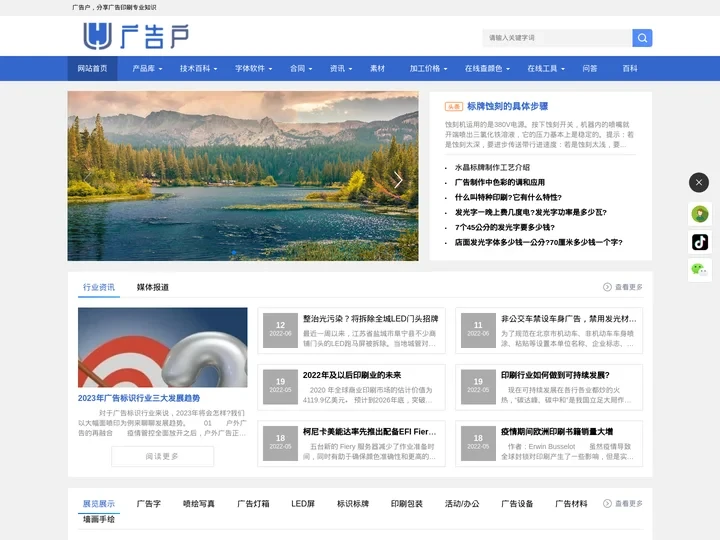Viewport: 720px width, 540px height.
Task: Expand the 资讯 dropdown menu
Action: [341, 68]
